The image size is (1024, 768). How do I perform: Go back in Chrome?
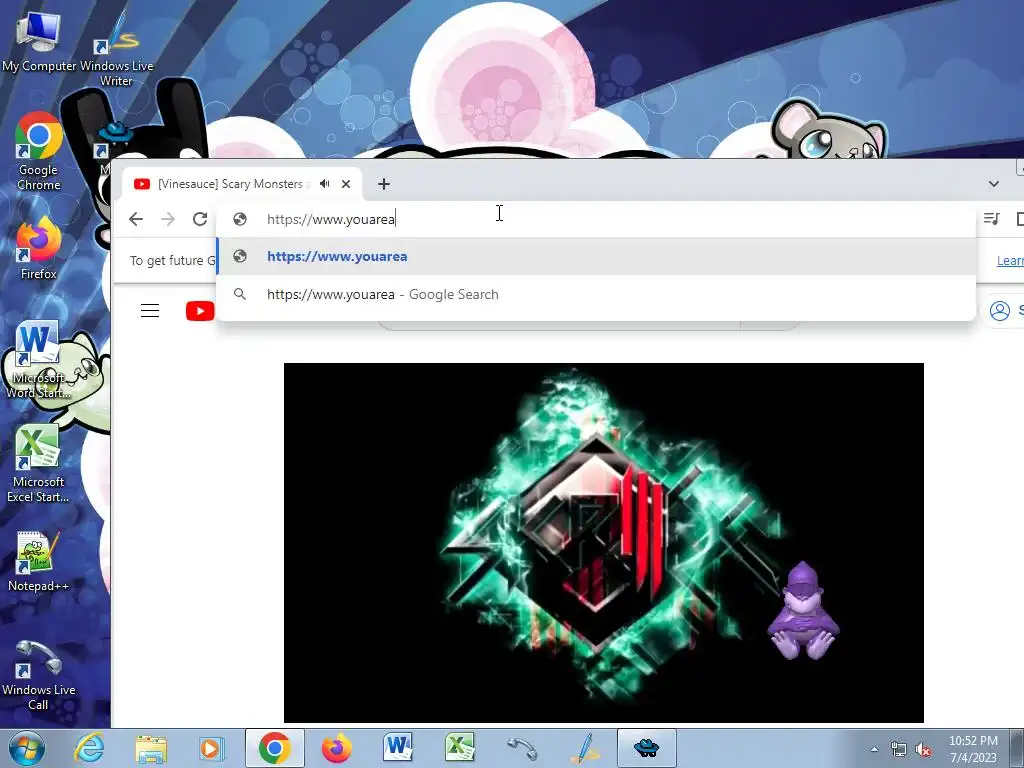point(136,219)
